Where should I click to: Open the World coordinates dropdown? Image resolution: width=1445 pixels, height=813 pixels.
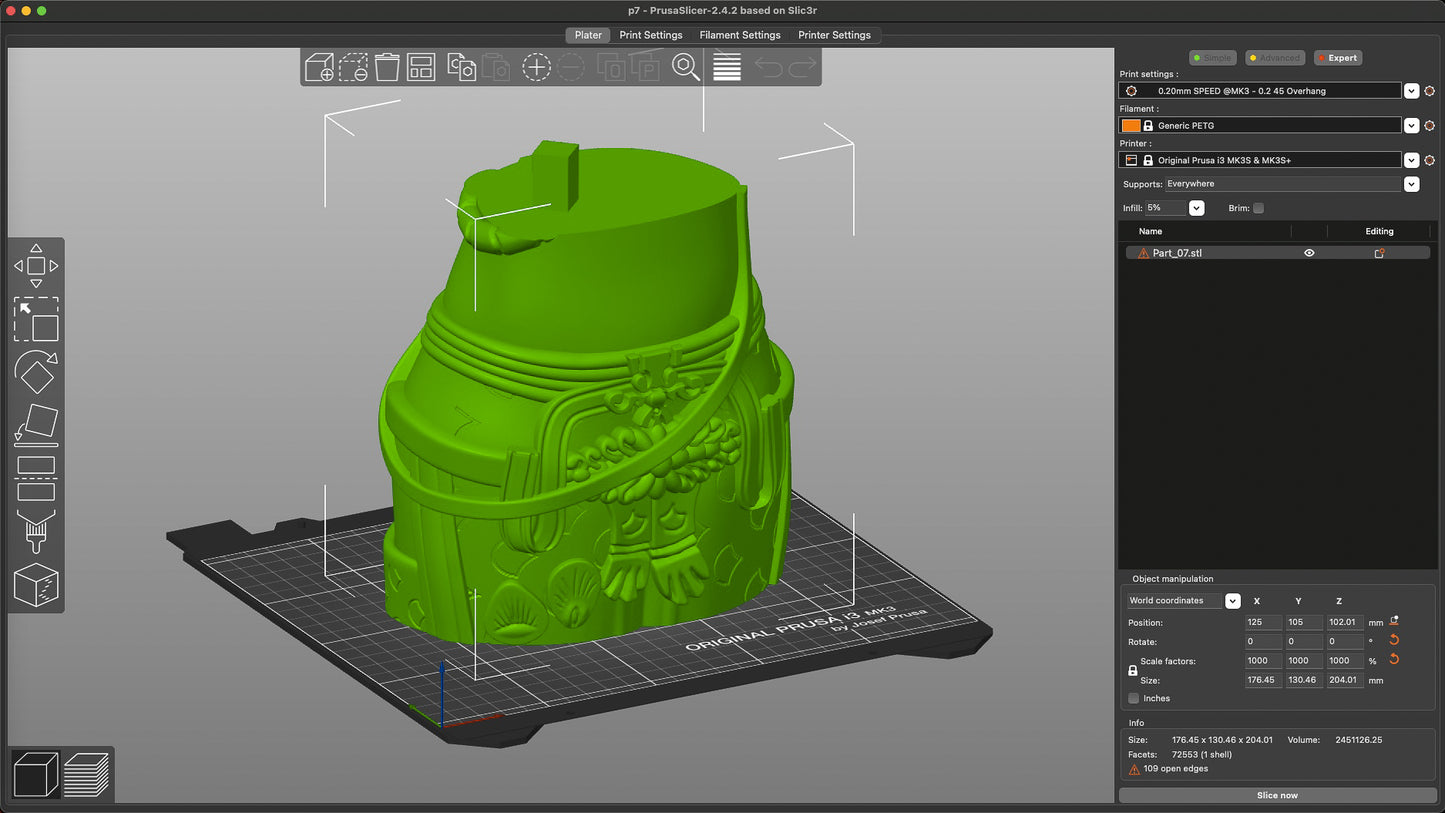coord(1232,601)
